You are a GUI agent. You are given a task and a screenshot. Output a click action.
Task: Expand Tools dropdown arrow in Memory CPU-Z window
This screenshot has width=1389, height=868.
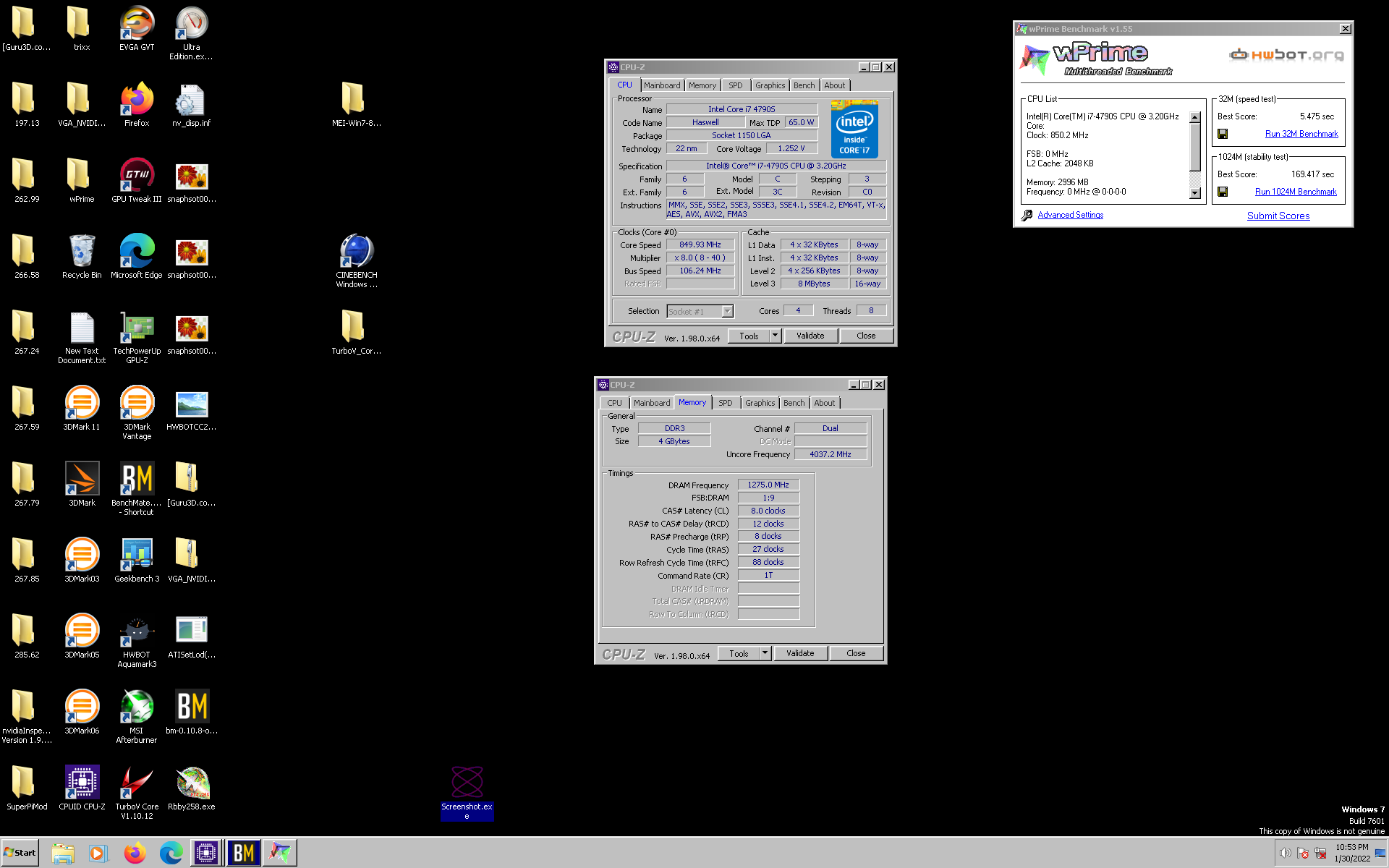click(765, 653)
